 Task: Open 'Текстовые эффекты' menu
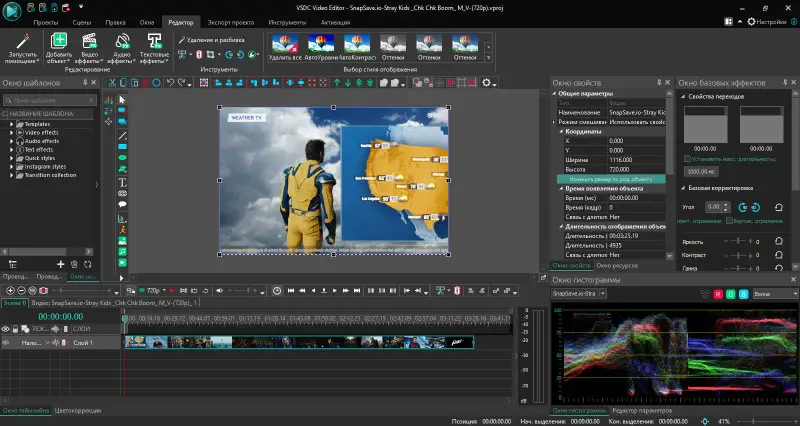point(154,48)
